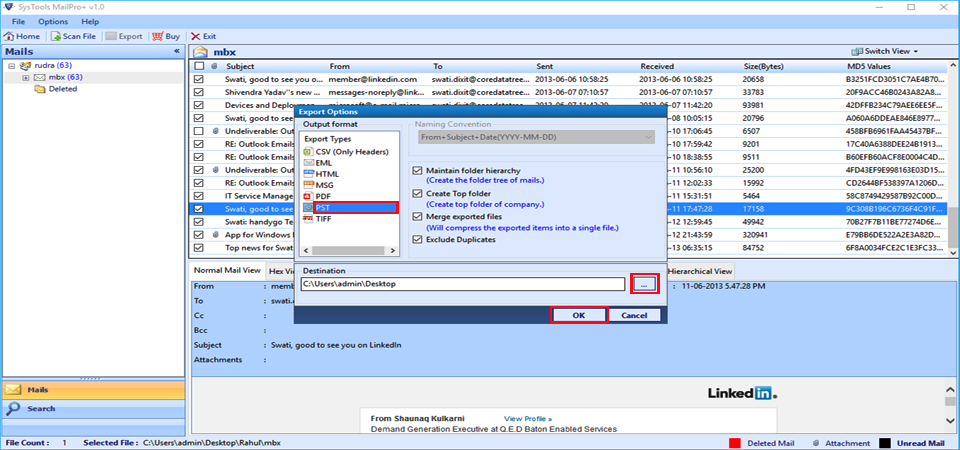960x450 pixels.
Task: Click the Search navigation pane button
Action: click(93, 408)
